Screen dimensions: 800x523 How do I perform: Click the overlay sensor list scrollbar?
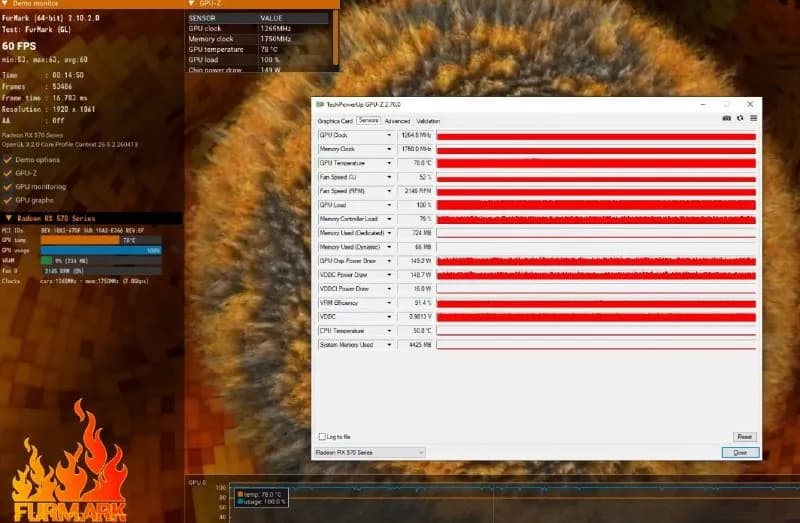coord(335,38)
